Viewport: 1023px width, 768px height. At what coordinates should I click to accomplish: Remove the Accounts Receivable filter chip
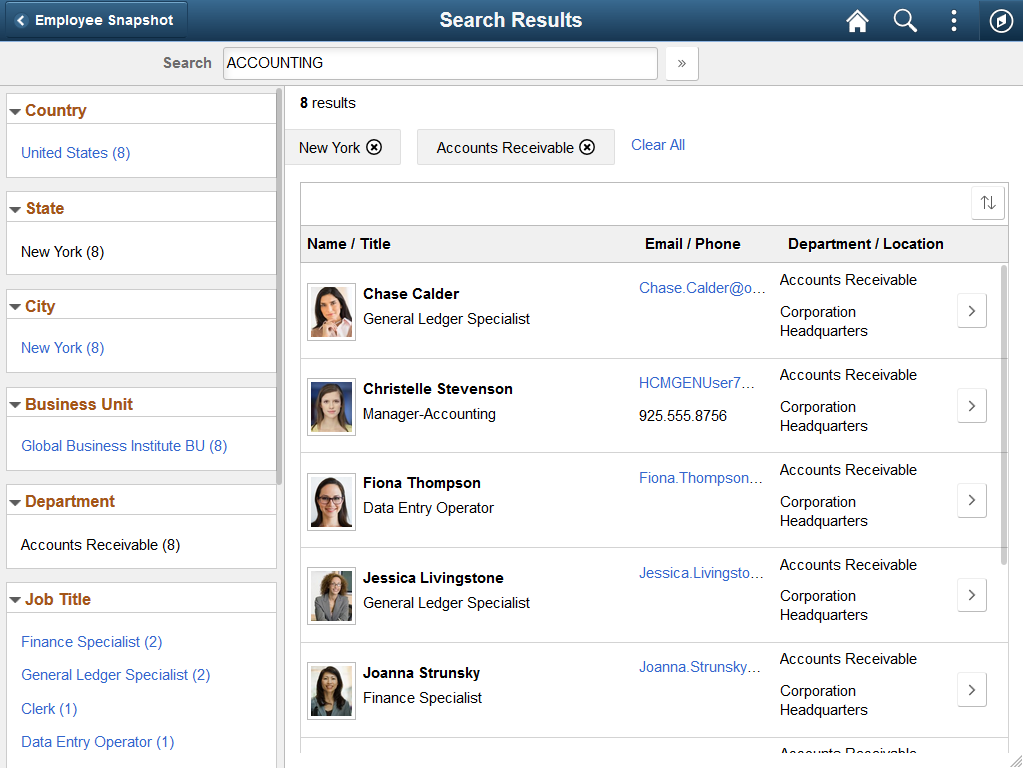[x=587, y=147]
